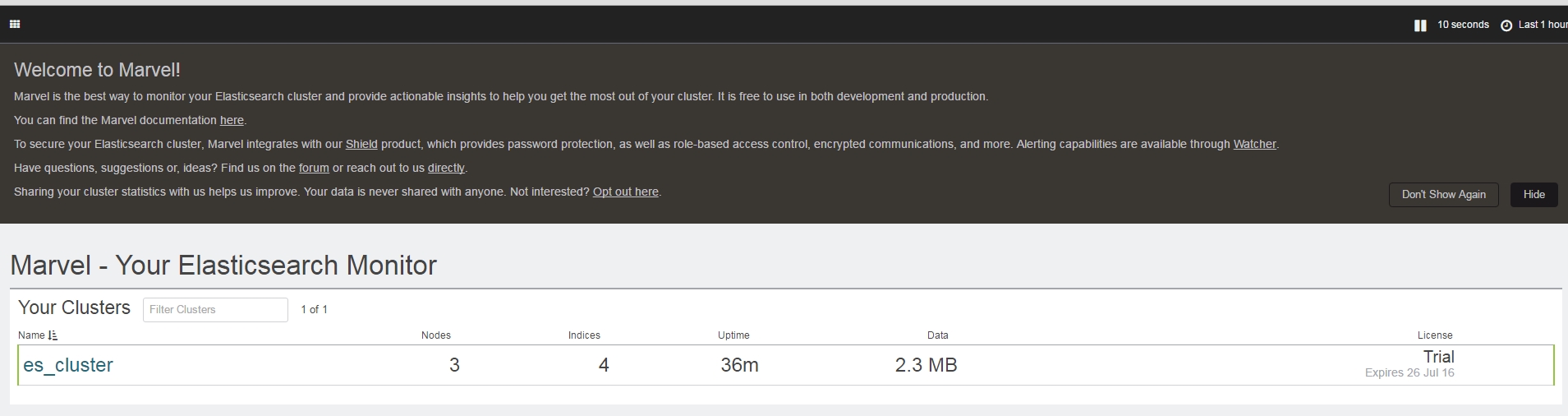The height and width of the screenshot is (416, 1568).
Task: Visit the forum link
Action: click(x=314, y=168)
